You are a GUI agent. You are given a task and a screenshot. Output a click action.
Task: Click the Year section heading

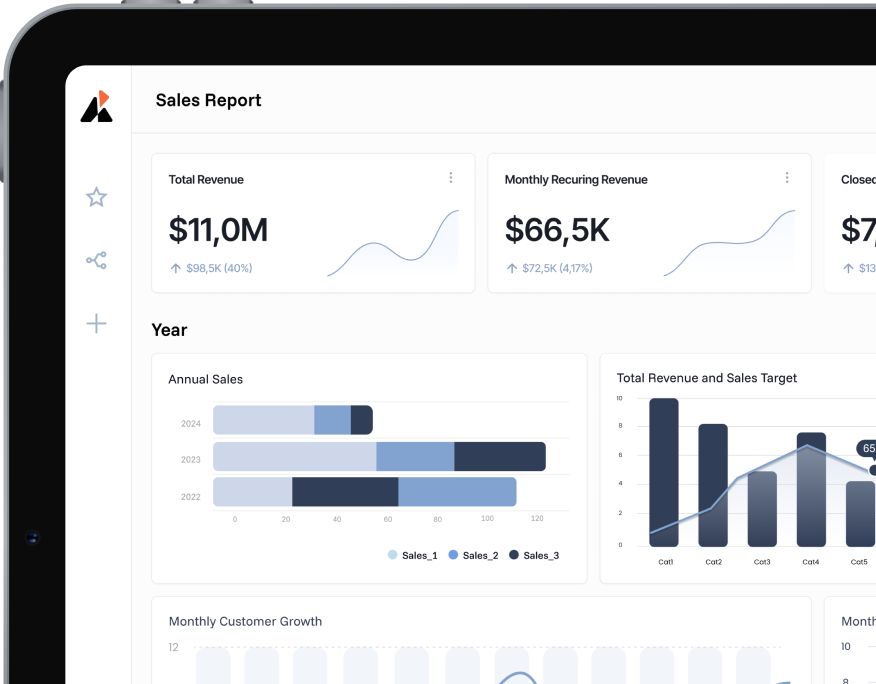point(169,330)
